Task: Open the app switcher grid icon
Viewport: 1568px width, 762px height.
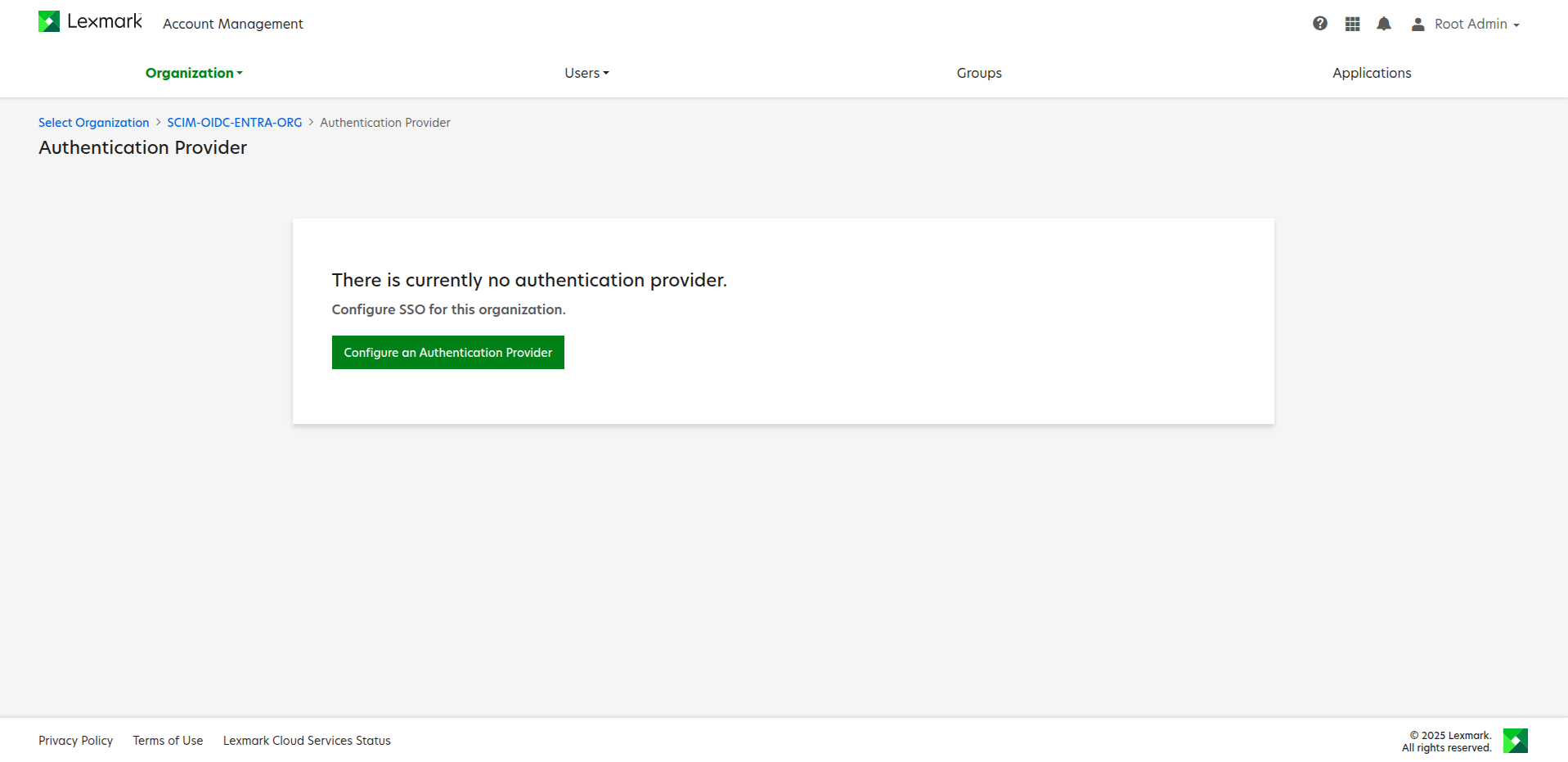Action: click(x=1353, y=24)
